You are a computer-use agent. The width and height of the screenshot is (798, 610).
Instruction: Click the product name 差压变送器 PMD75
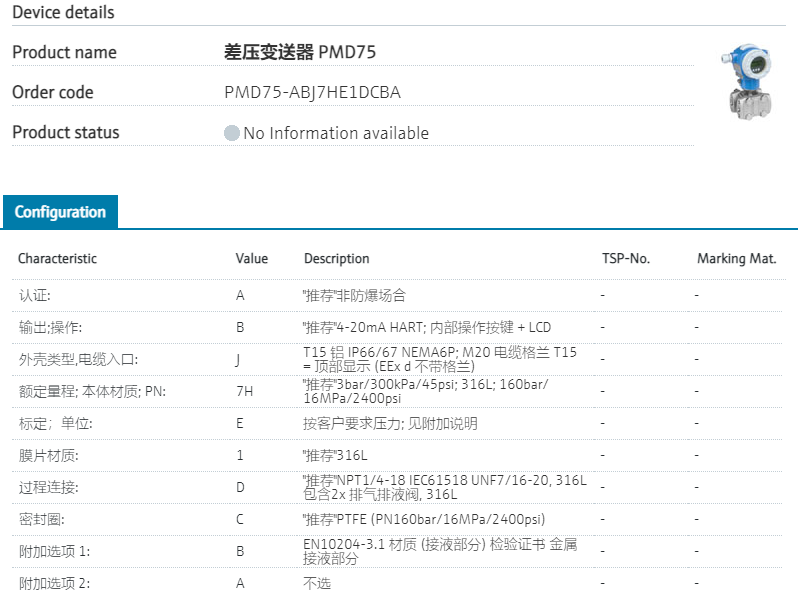pyautogui.click(x=299, y=52)
